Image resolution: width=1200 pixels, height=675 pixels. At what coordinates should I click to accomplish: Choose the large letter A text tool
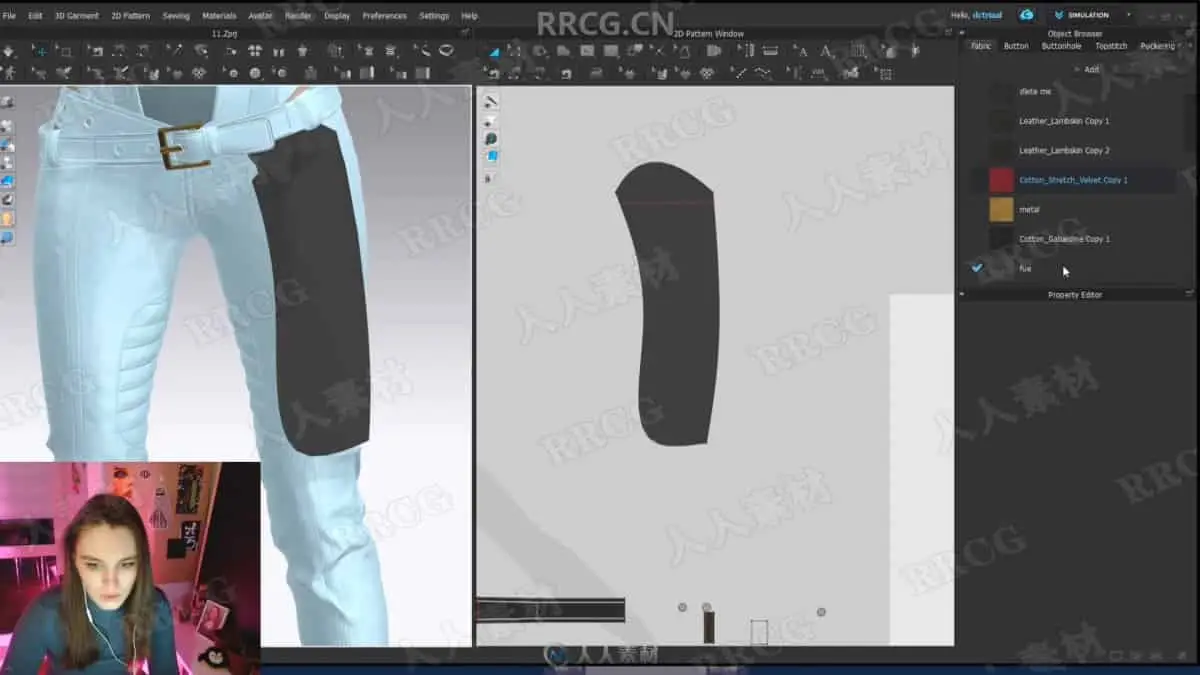[826, 51]
